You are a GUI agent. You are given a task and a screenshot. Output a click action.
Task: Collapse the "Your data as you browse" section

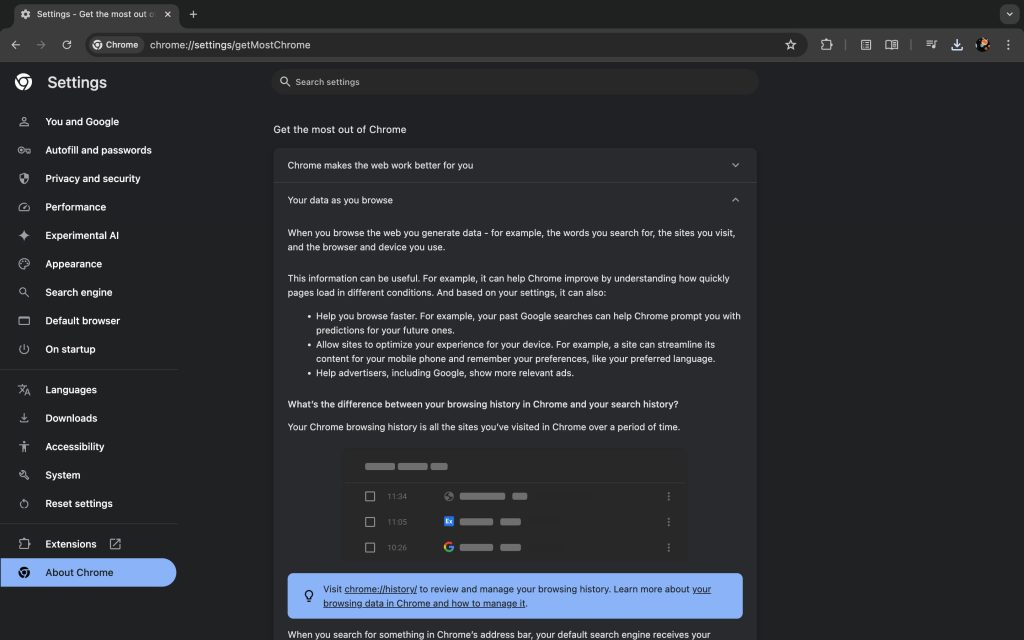[x=735, y=200]
